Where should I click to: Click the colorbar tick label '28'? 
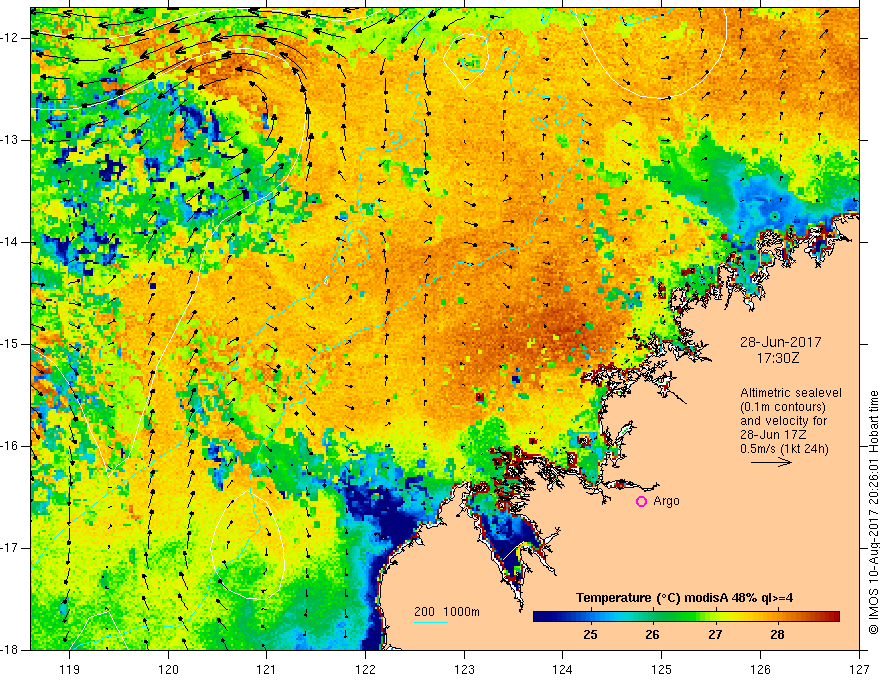coord(777,635)
